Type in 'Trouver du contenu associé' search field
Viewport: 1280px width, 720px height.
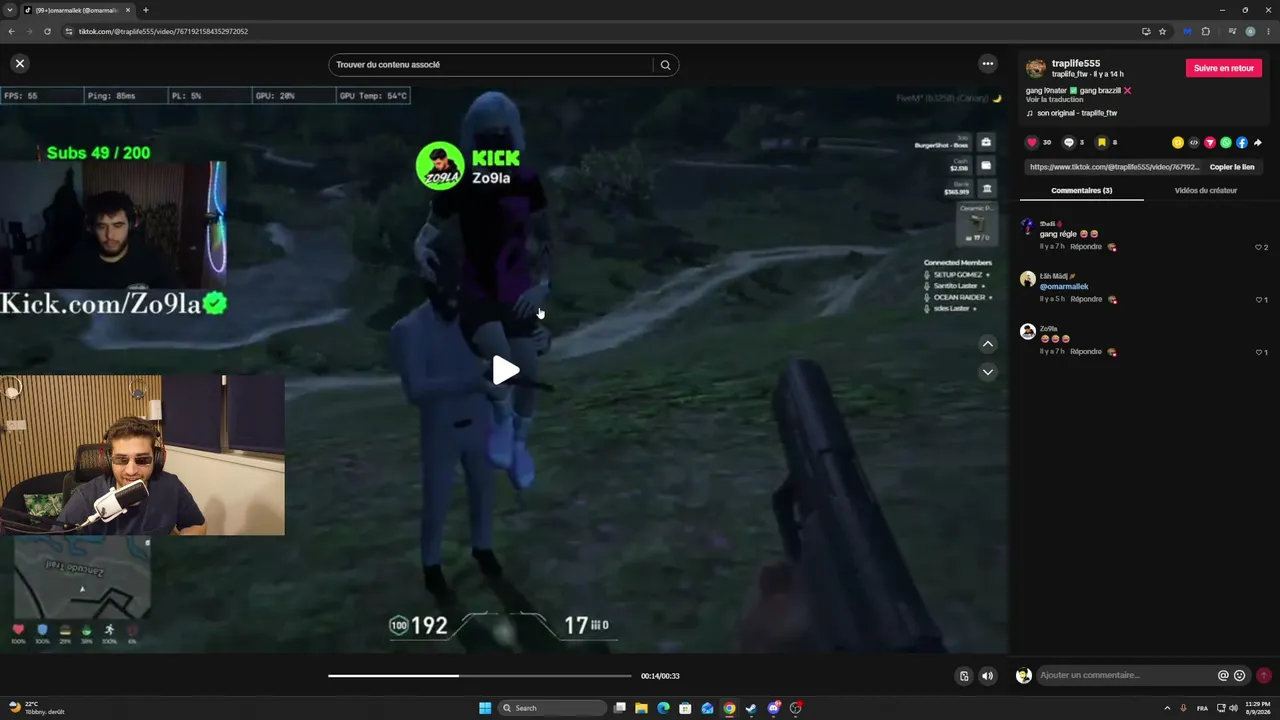tap(492, 65)
